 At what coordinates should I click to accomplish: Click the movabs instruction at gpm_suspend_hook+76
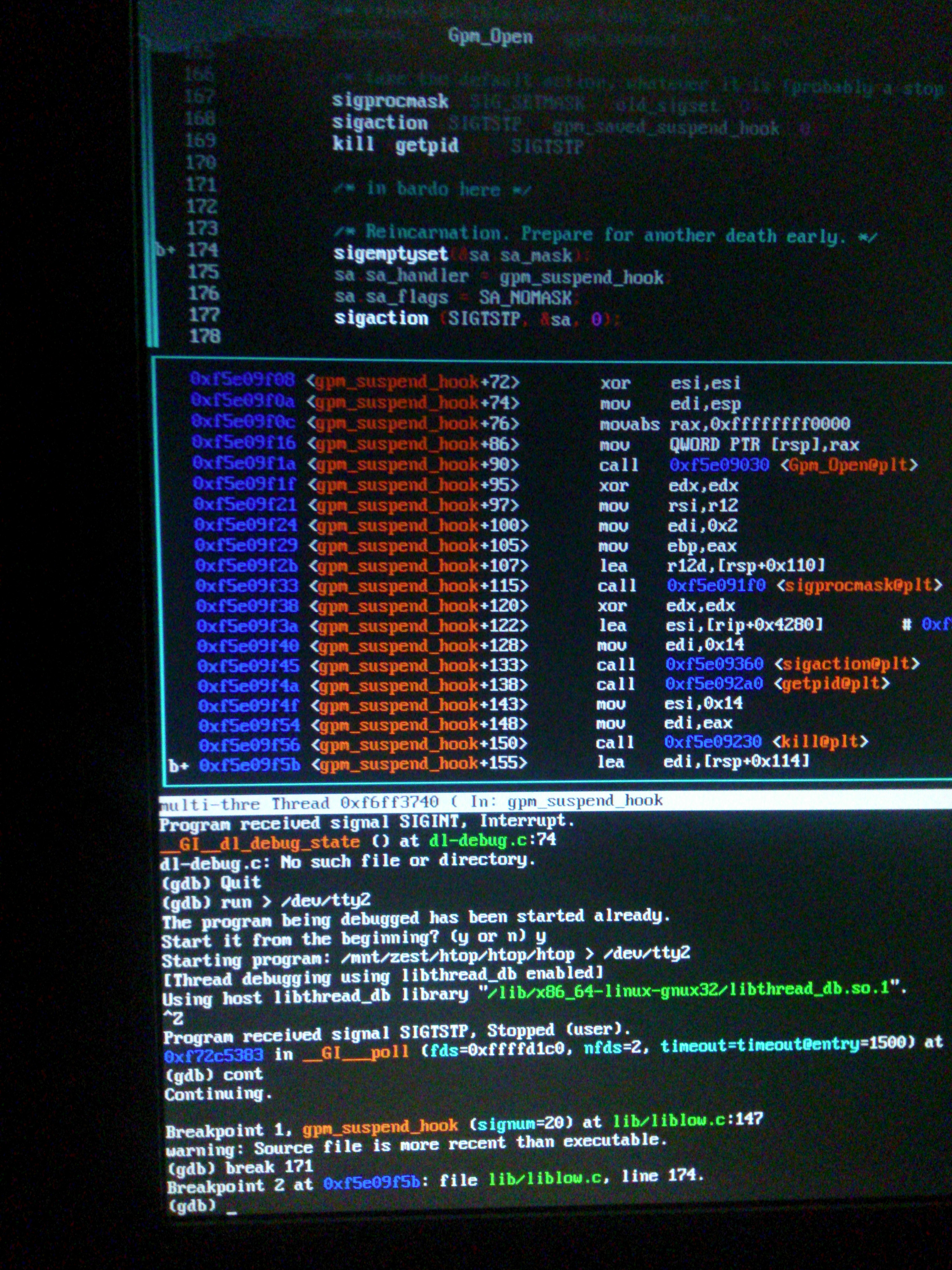[630, 424]
